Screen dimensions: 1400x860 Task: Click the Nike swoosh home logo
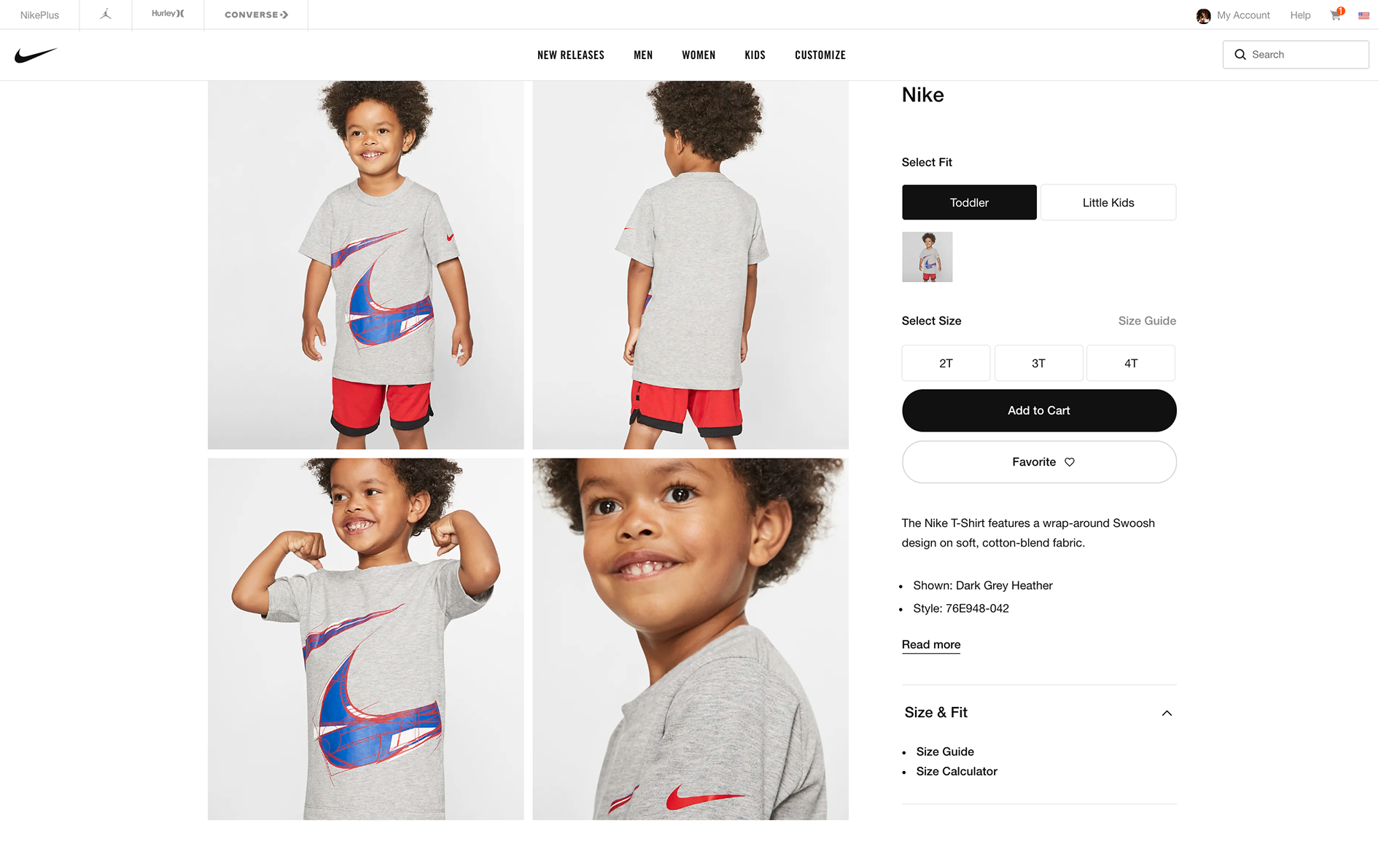(36, 55)
